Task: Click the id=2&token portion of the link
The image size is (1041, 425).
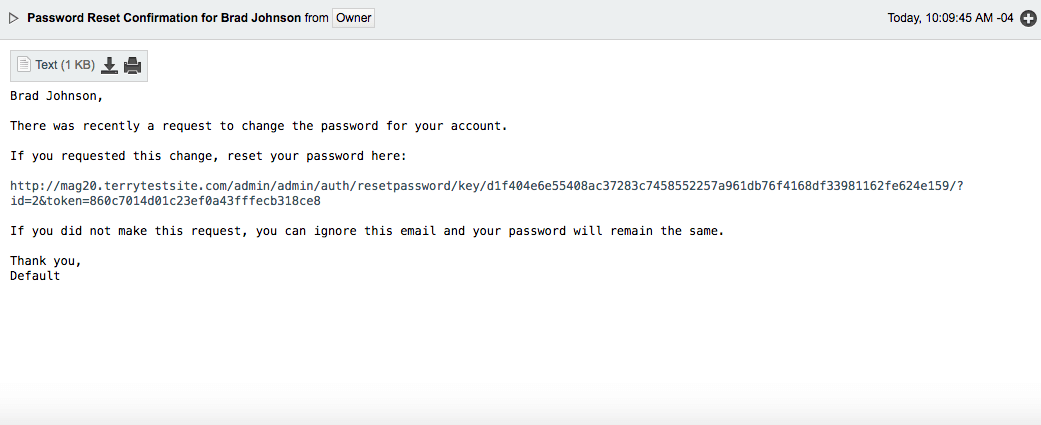Action: click(165, 201)
